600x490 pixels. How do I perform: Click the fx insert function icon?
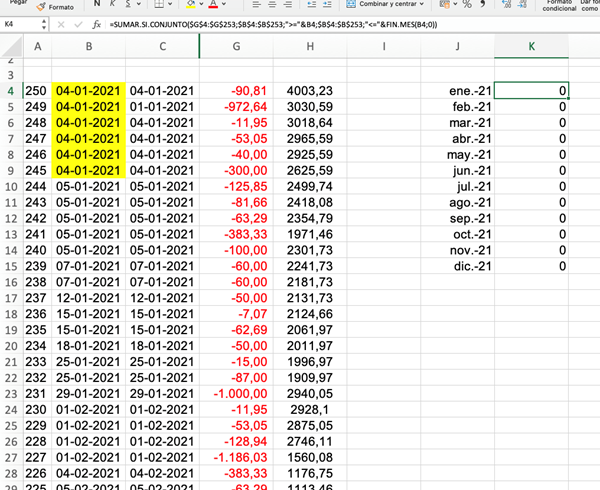click(95, 23)
